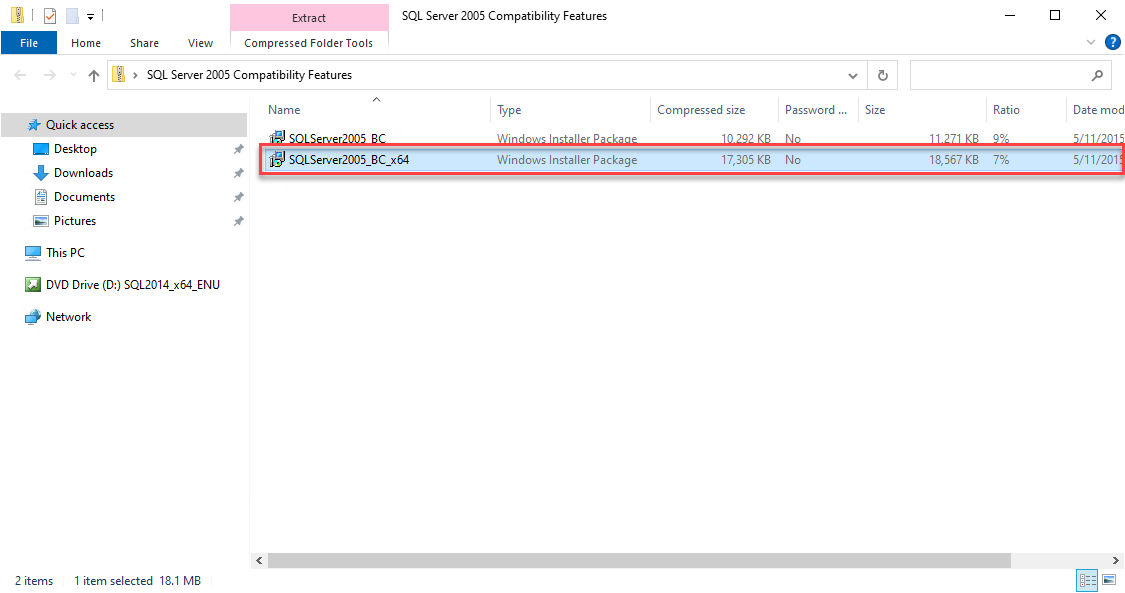Click the New folder quick access icon
1125x593 pixels.
pos(72,16)
